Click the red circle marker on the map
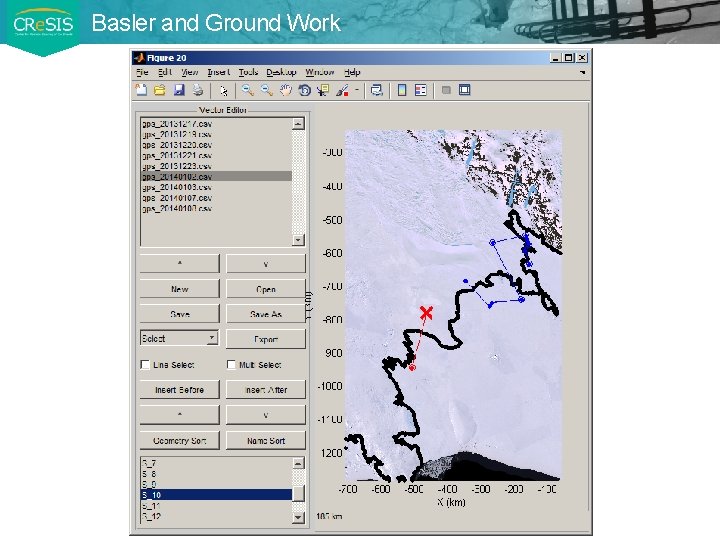720x540 pixels. click(412, 367)
